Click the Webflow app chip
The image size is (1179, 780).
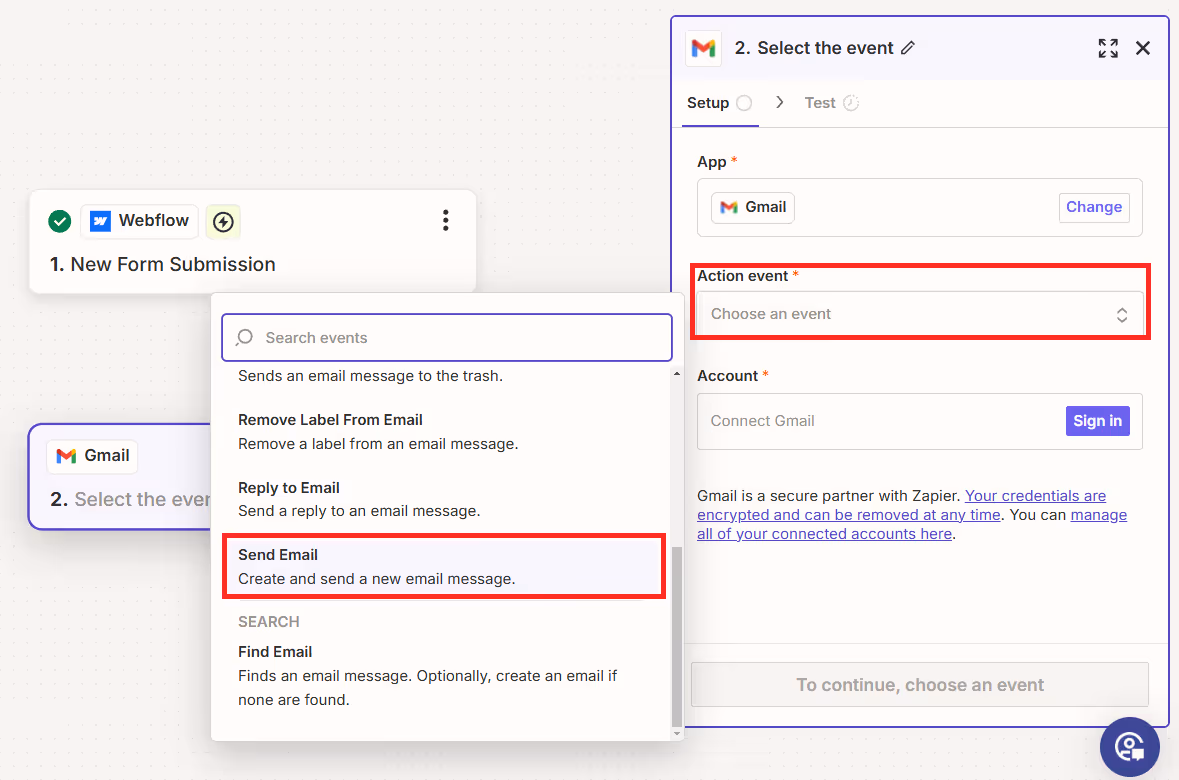click(139, 221)
